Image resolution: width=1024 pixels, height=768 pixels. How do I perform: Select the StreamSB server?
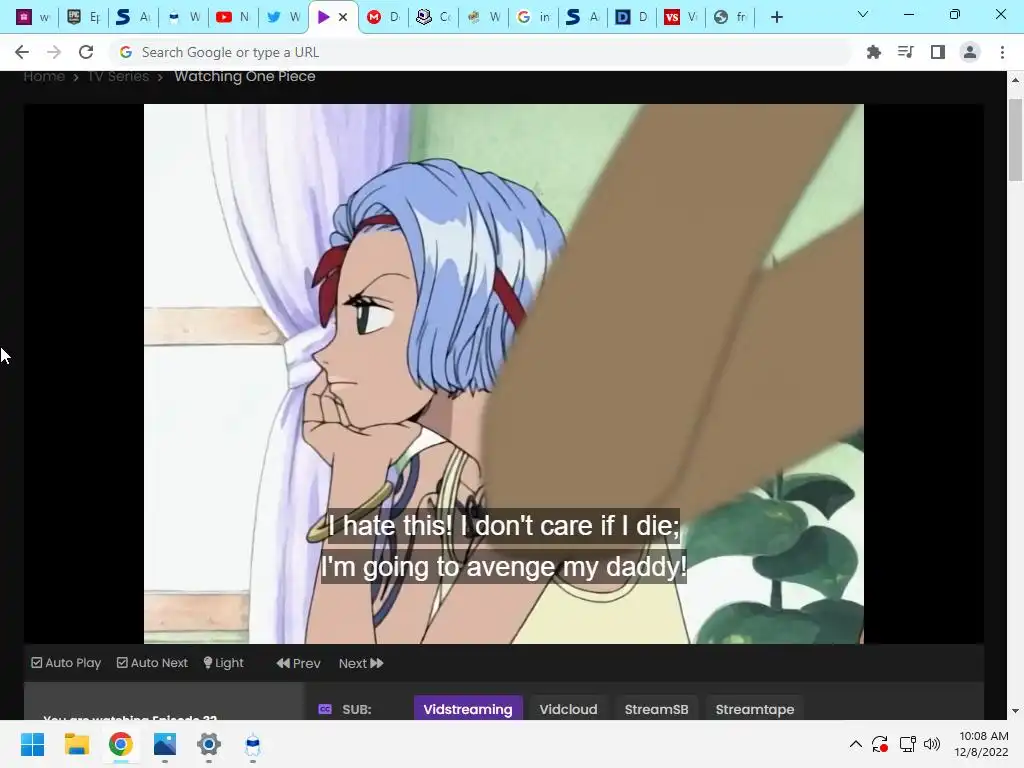656,709
